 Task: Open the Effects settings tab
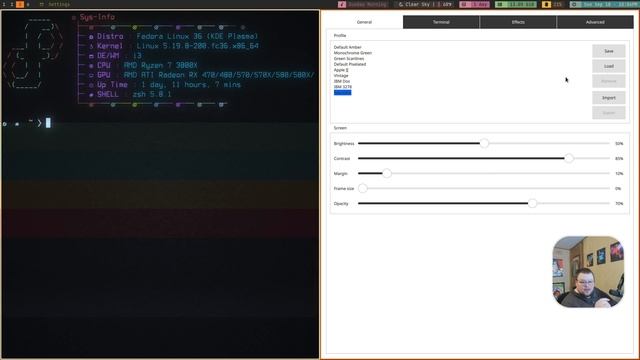(518, 22)
